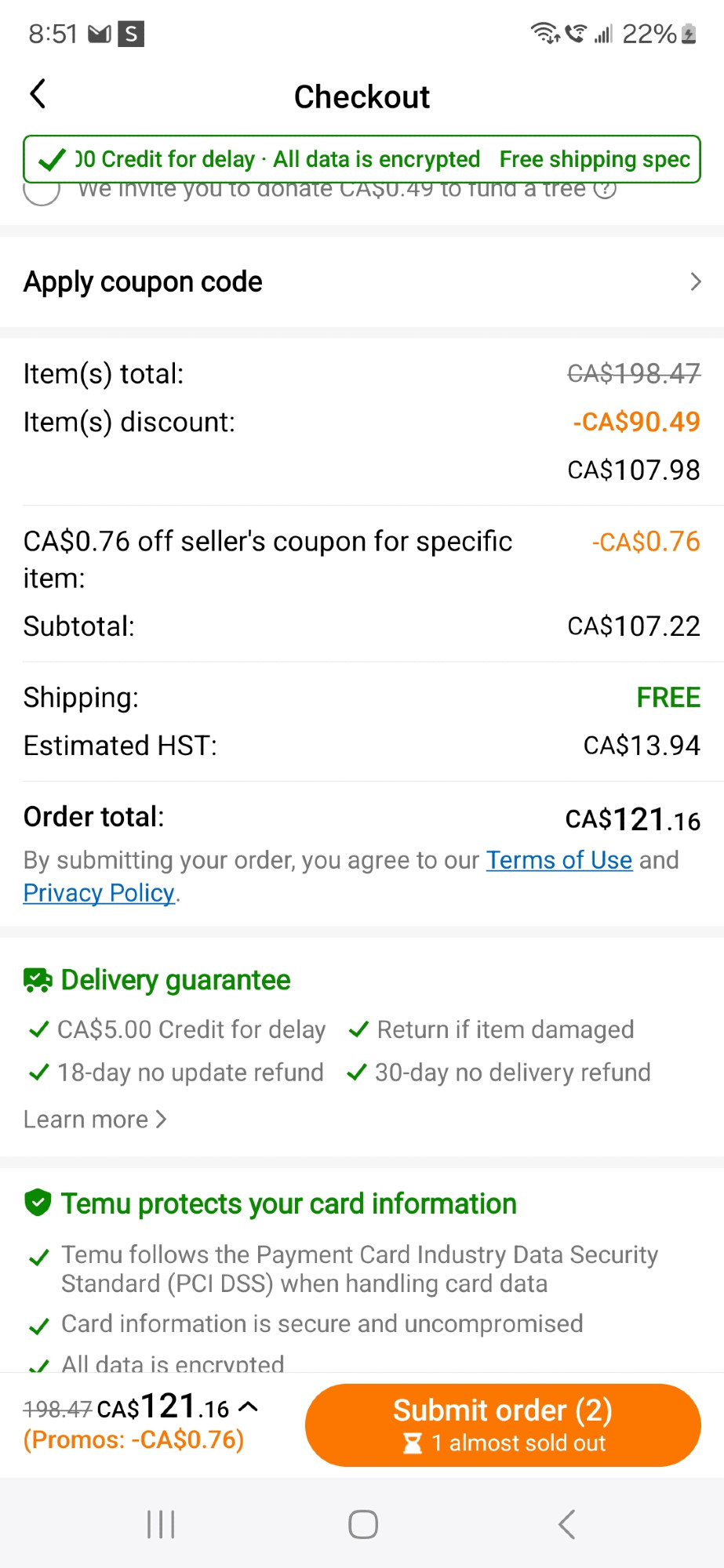Open the Privacy Policy link
724x1568 pixels.
tap(99, 893)
